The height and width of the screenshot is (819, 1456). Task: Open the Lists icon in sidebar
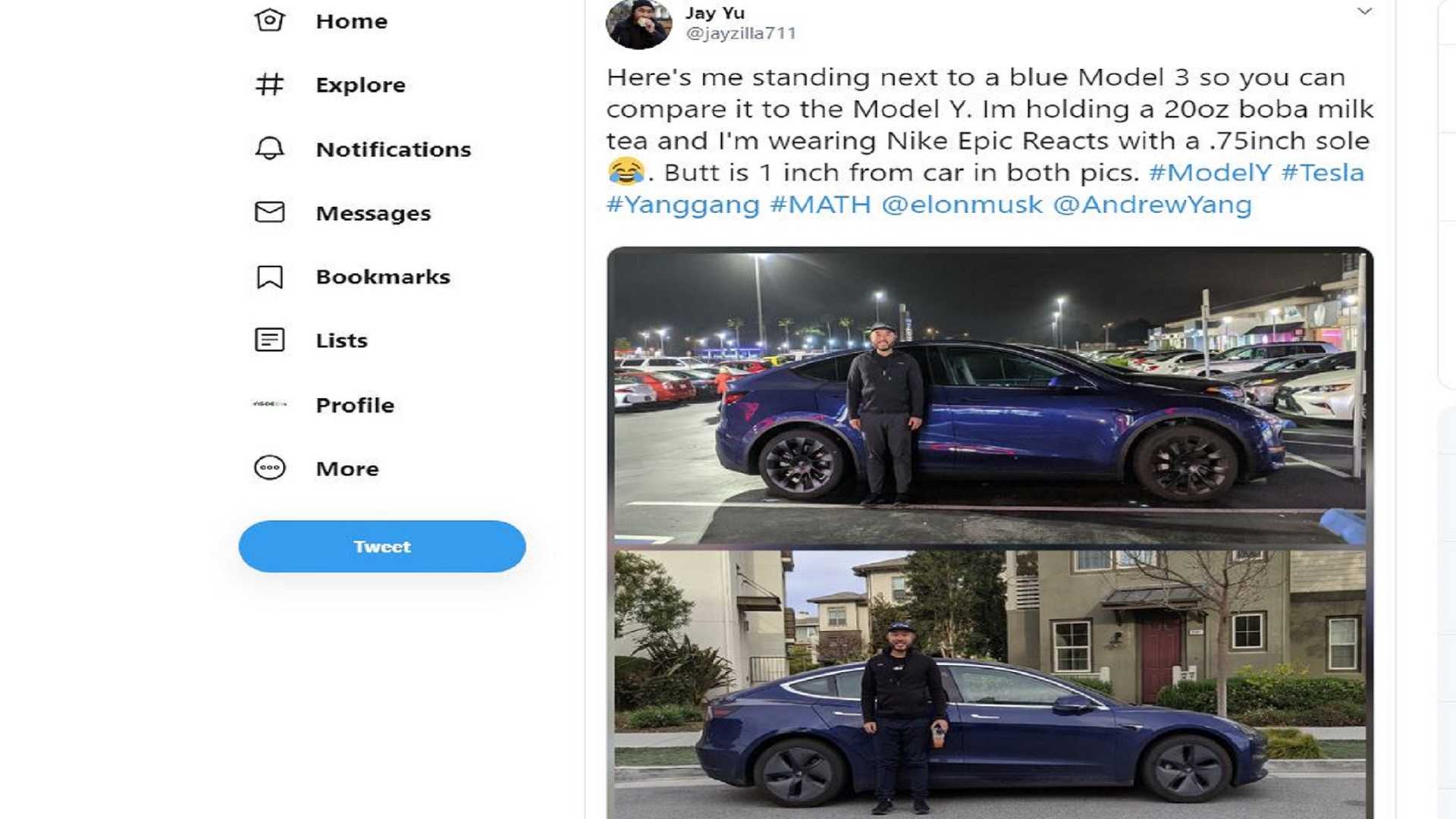pos(269,340)
